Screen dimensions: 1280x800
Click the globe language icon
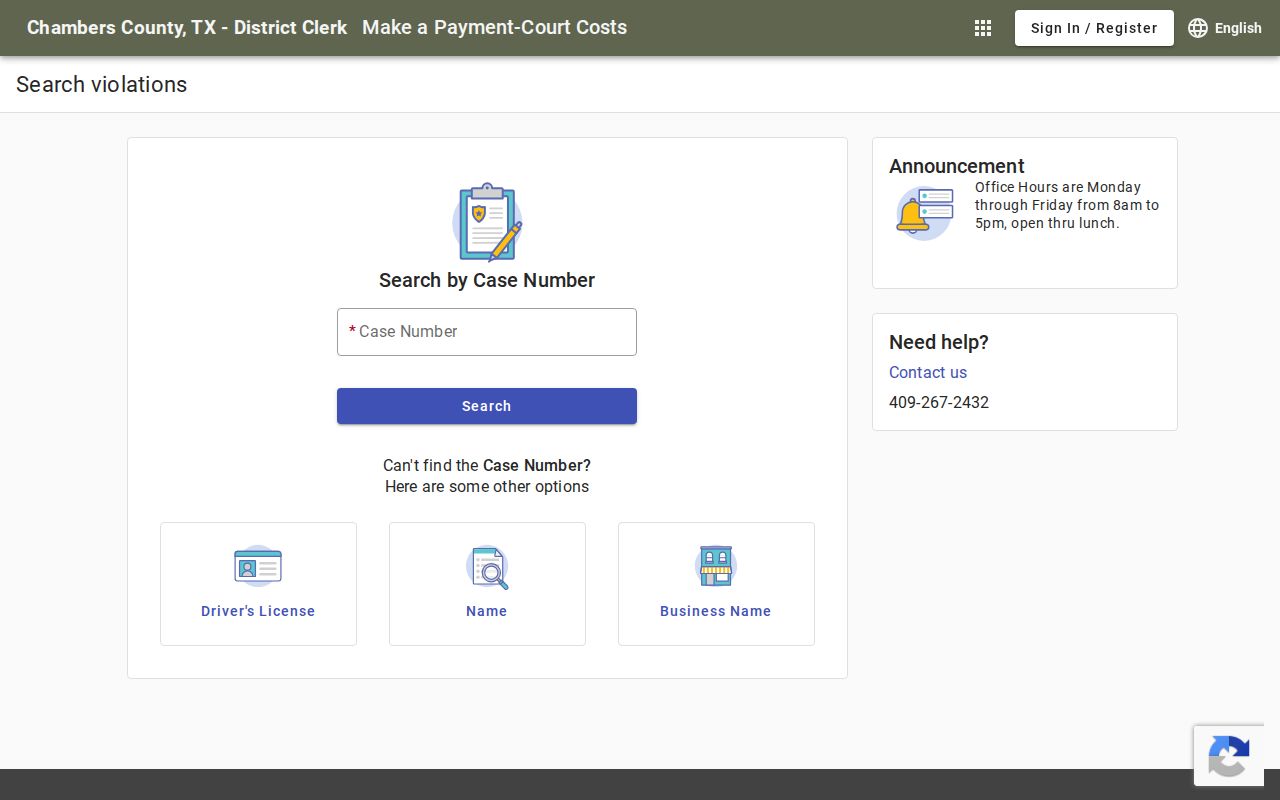coord(1198,28)
